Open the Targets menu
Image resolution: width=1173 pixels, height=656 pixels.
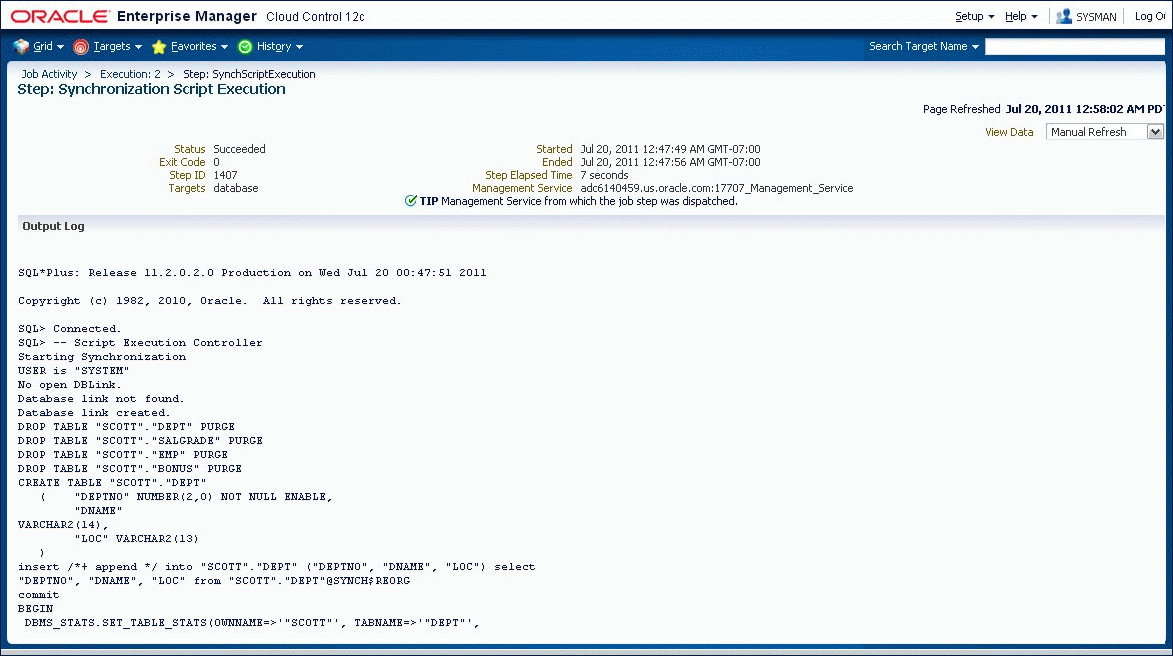(117, 46)
